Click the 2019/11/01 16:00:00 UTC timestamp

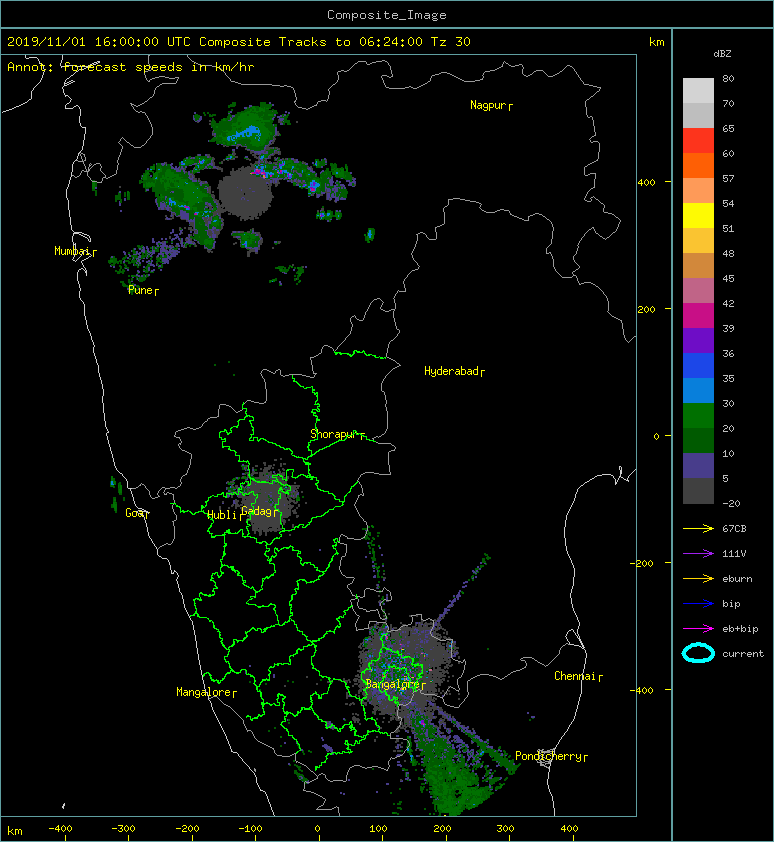pos(98,42)
